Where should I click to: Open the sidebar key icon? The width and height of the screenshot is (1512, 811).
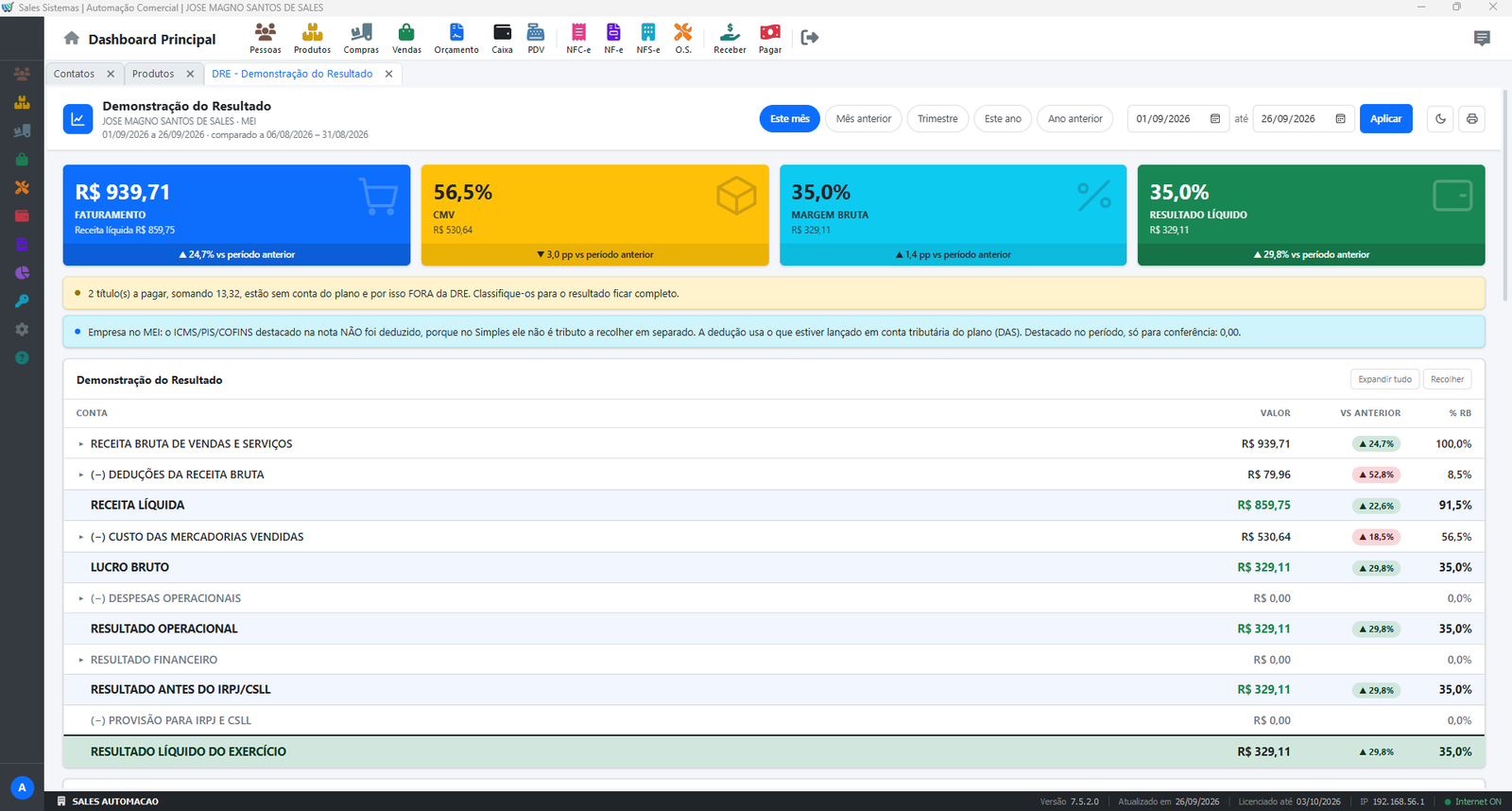click(x=22, y=302)
